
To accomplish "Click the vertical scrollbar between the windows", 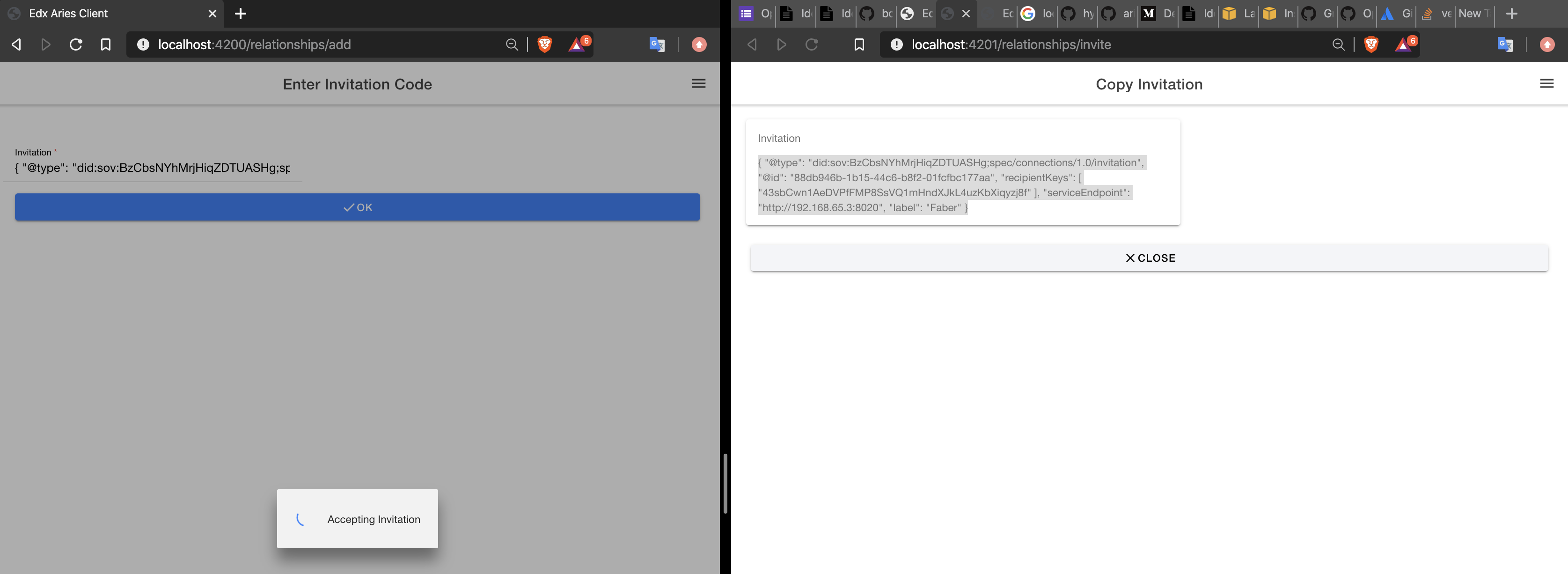I will 725,483.
